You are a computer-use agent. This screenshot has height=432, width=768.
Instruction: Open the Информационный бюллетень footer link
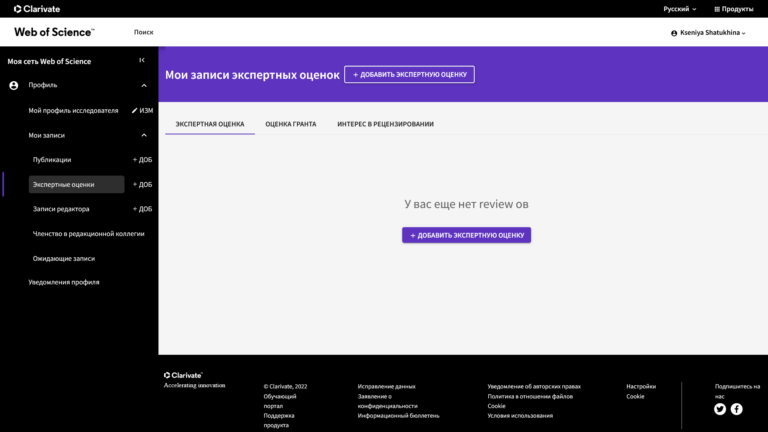(x=398, y=416)
